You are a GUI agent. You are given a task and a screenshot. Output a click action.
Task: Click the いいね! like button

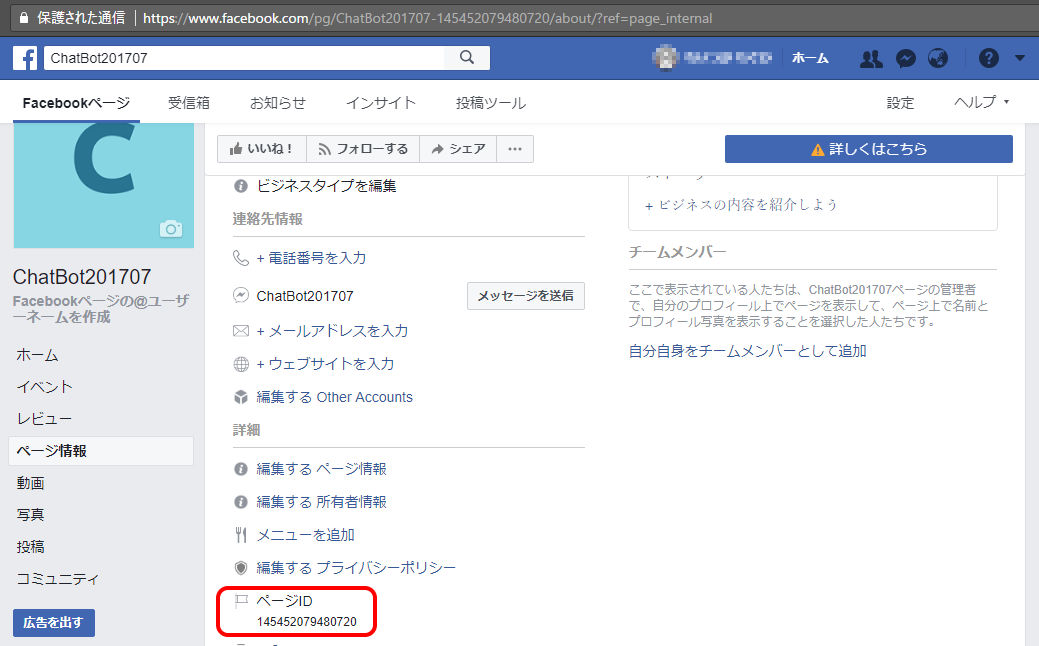pyautogui.click(x=262, y=149)
